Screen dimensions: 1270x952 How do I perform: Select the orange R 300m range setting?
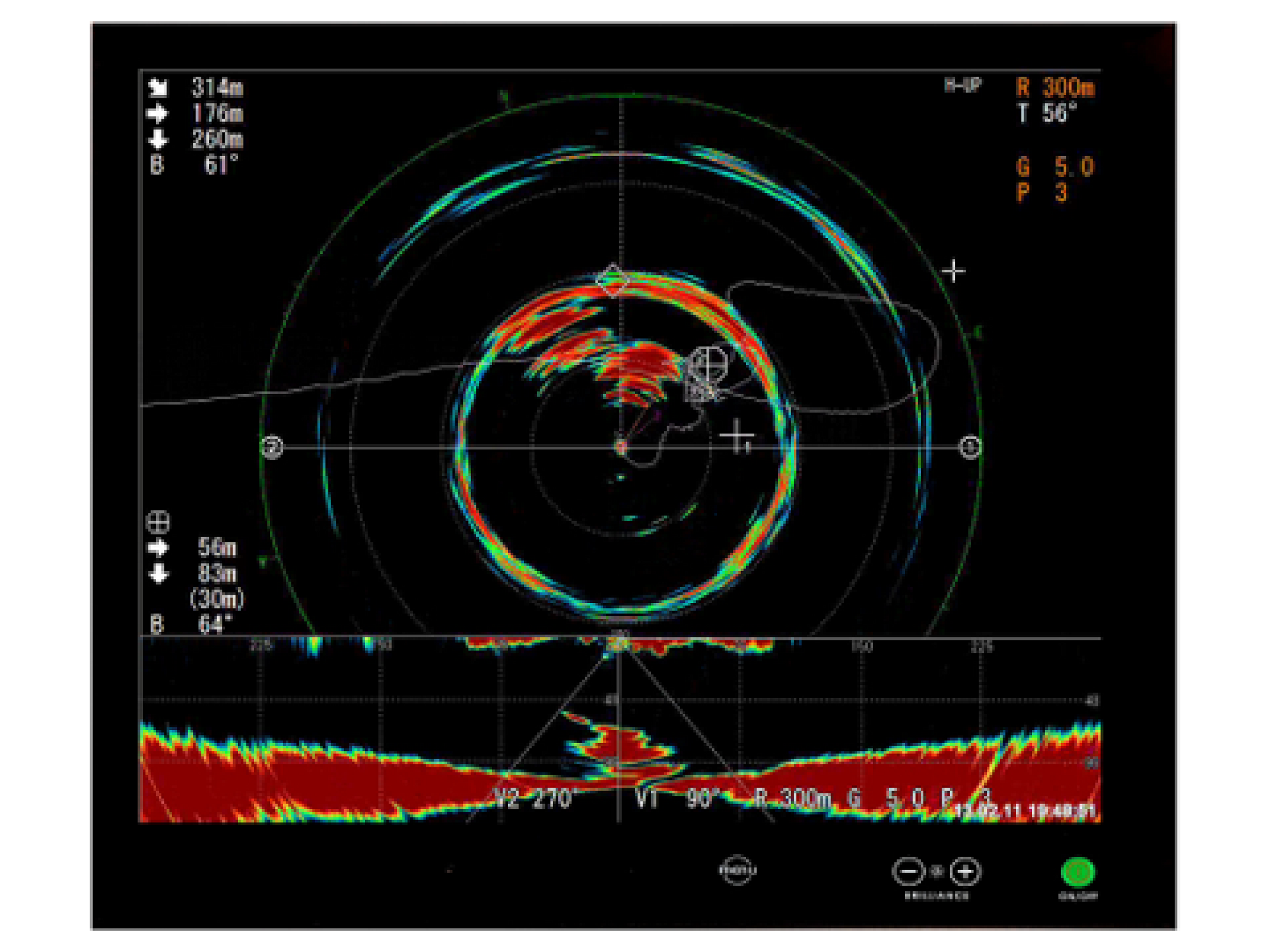1055,88
